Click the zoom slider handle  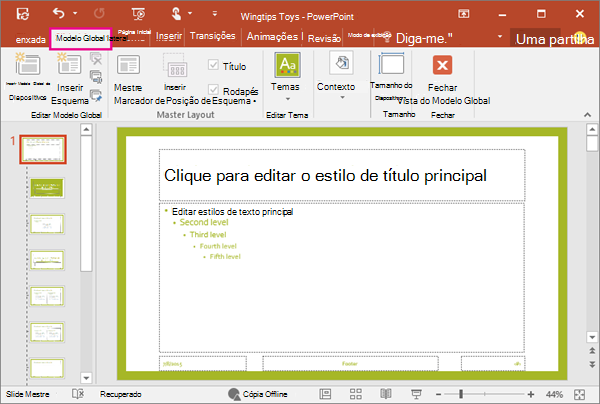(x=461, y=394)
